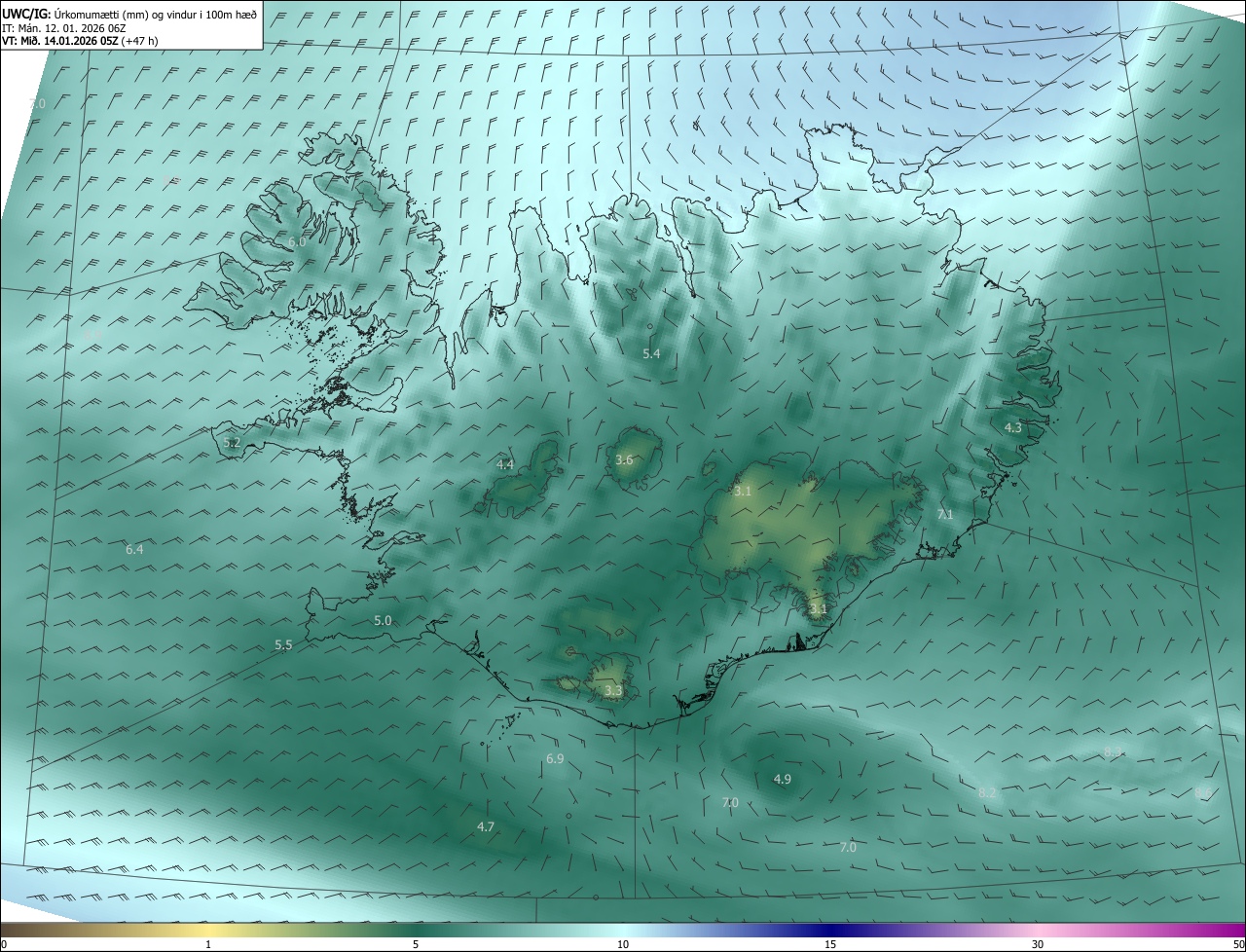The height and width of the screenshot is (952, 1246).
Task: Click the 4.7 value over the southern ocean
Action: (x=486, y=826)
